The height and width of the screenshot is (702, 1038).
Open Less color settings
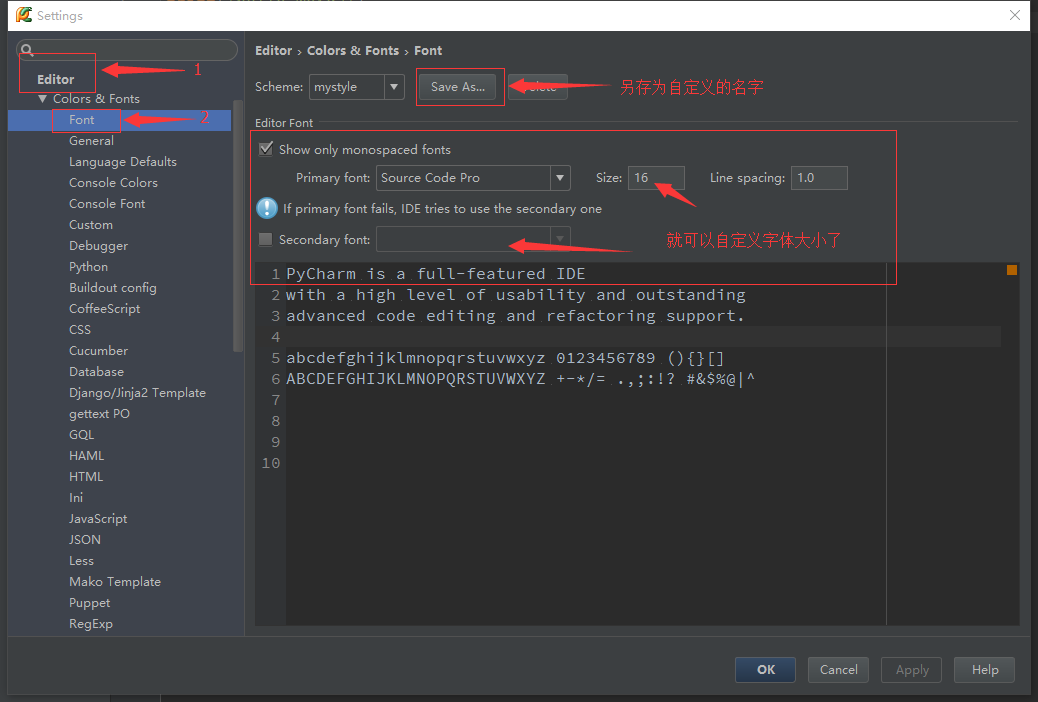coord(81,561)
